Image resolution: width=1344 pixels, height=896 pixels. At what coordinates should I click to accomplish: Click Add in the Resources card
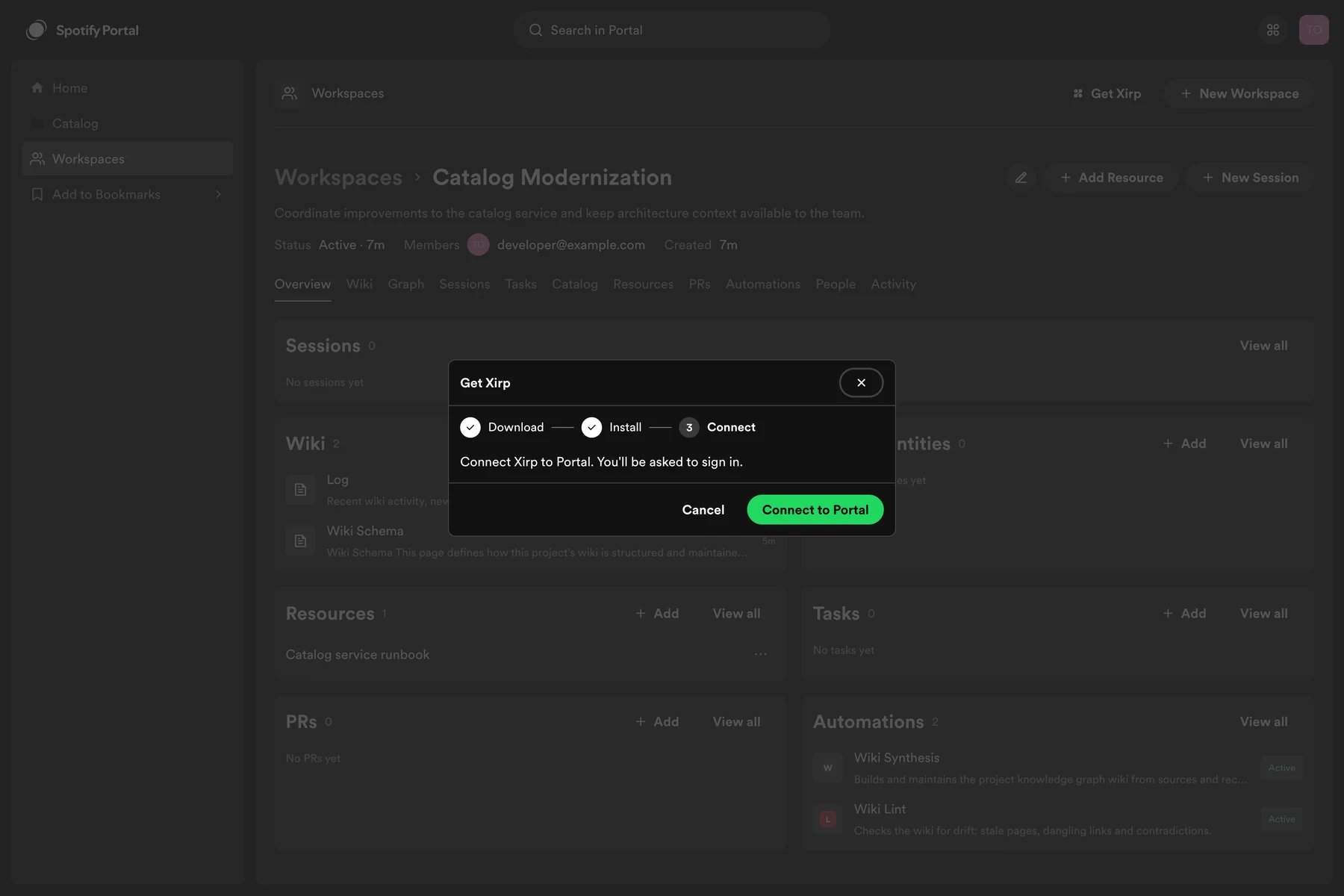click(x=657, y=614)
